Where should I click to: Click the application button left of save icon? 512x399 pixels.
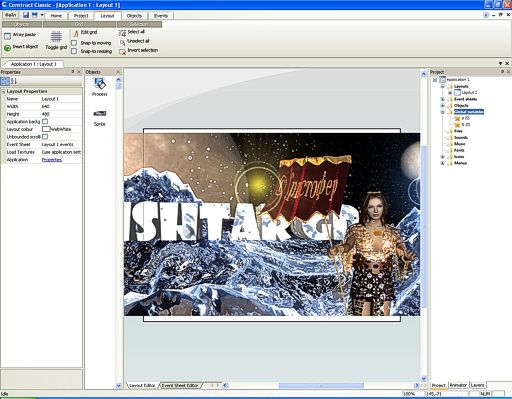(10, 15)
